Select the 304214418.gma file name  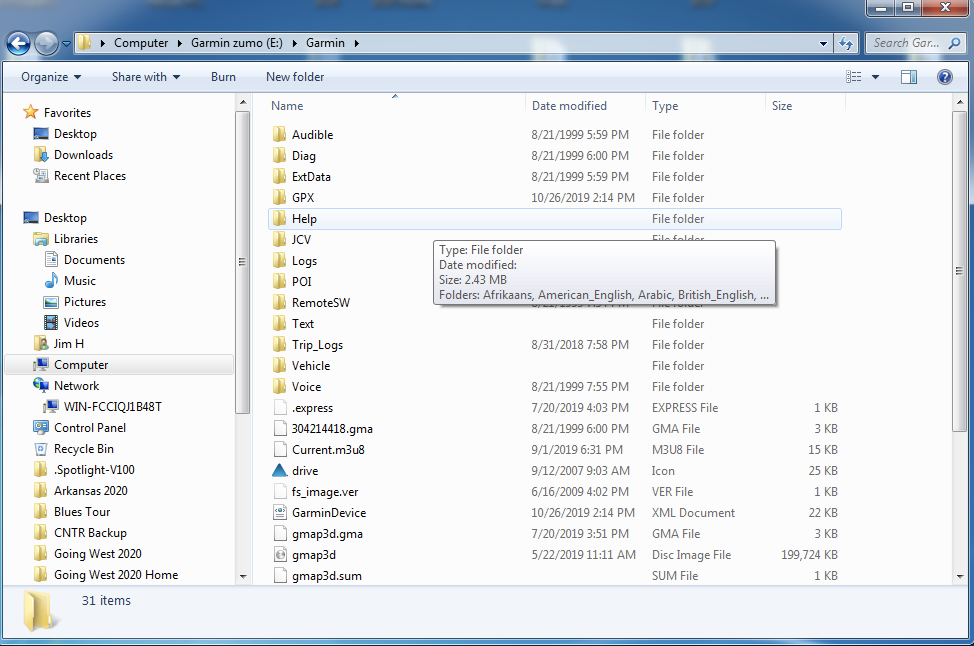click(332, 429)
